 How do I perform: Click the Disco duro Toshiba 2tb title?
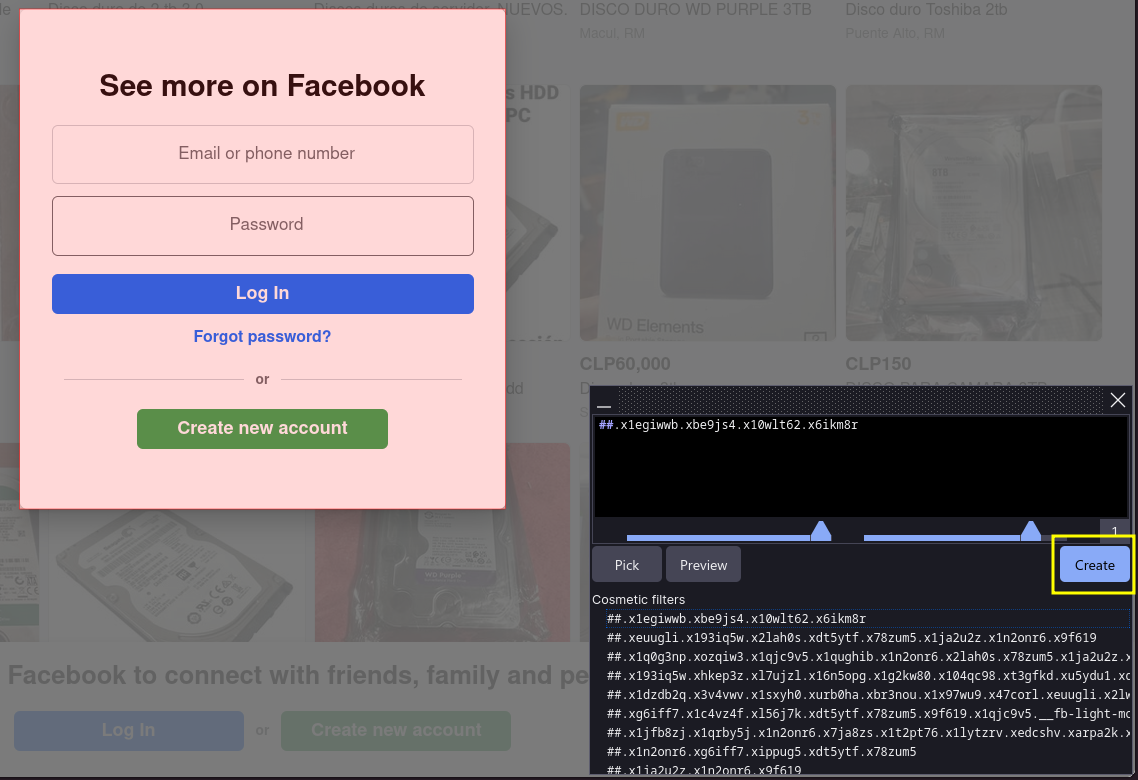pos(926,9)
